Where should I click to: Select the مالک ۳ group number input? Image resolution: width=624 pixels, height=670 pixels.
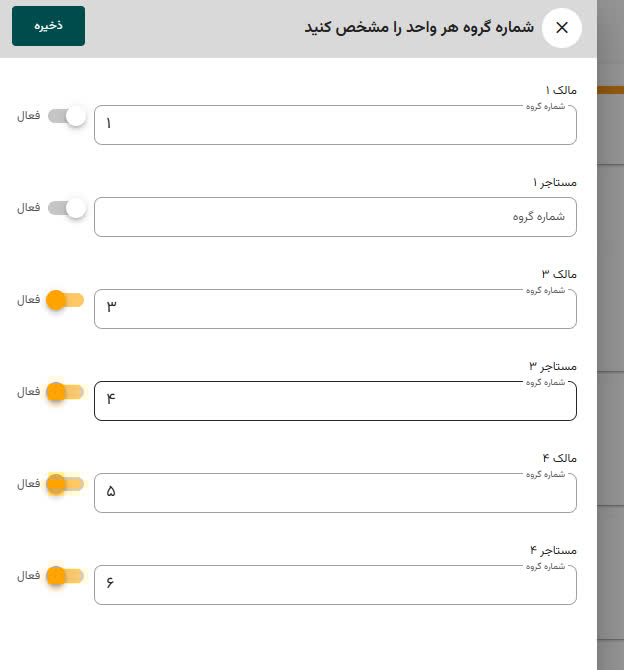[335, 309]
